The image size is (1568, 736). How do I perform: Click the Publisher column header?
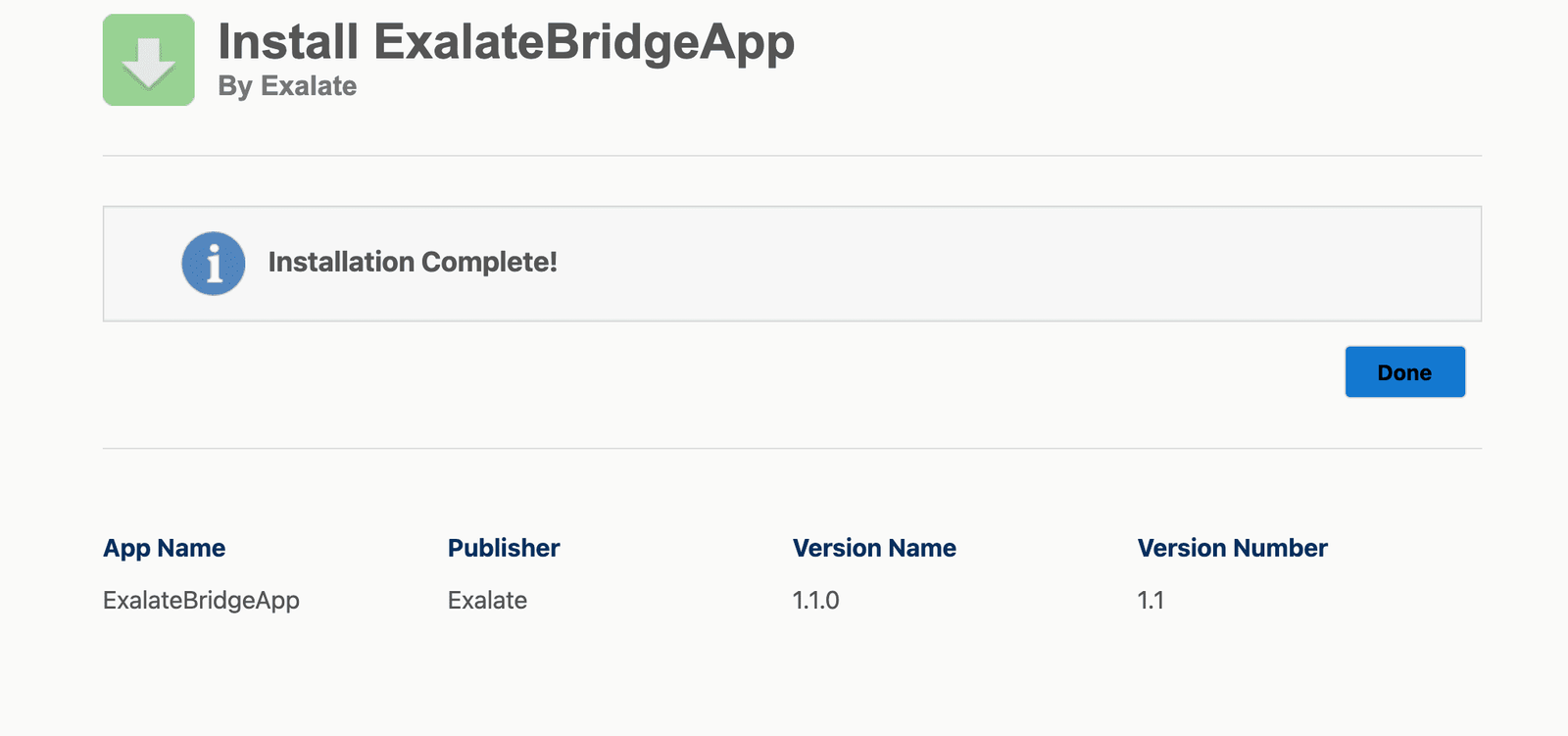pos(504,548)
